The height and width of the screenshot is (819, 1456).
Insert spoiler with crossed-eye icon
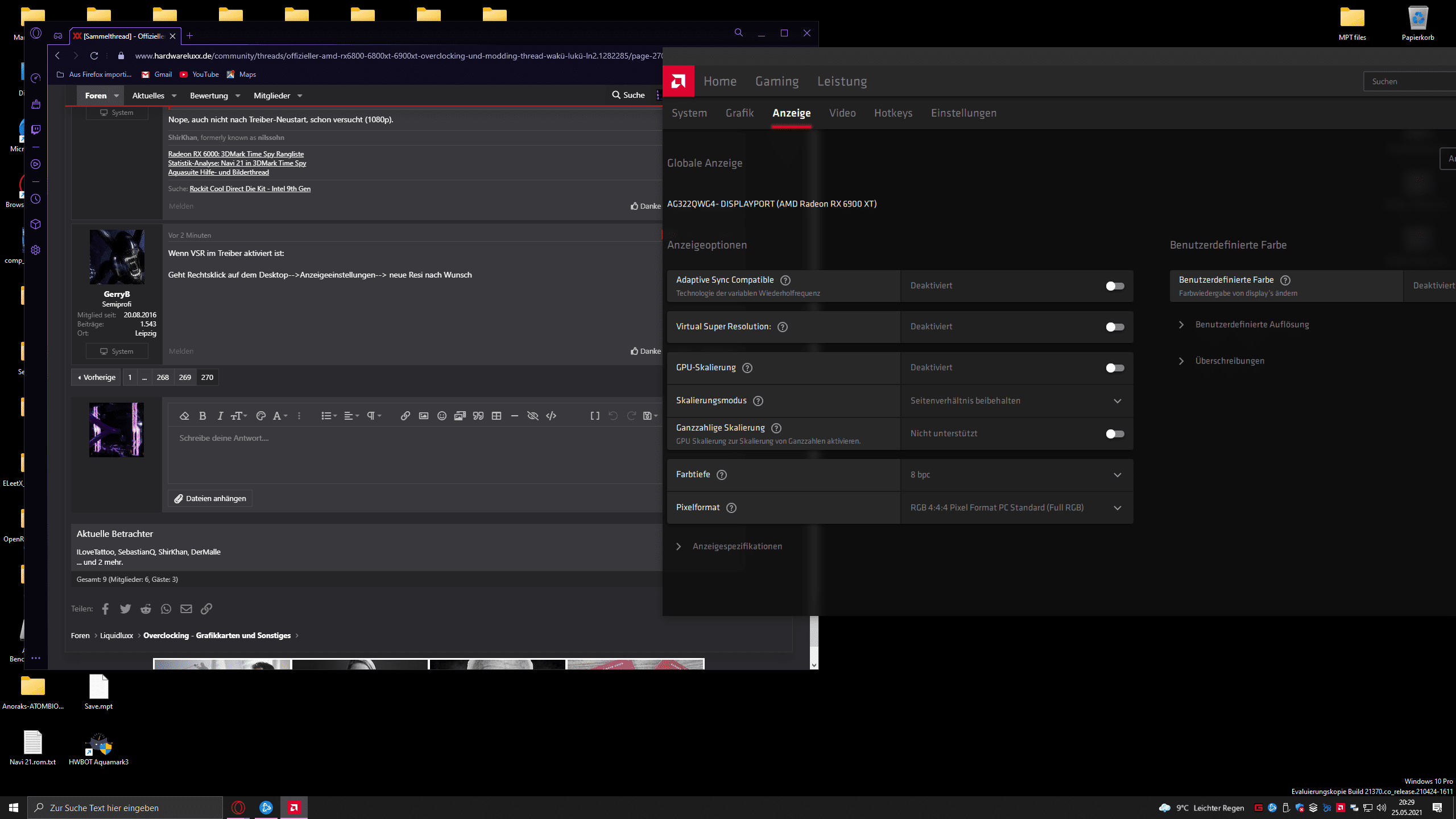pos(533,416)
